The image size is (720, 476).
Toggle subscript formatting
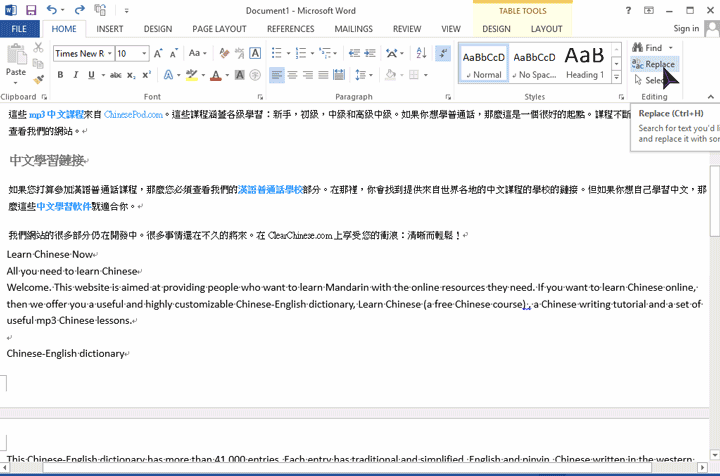[x=131, y=75]
